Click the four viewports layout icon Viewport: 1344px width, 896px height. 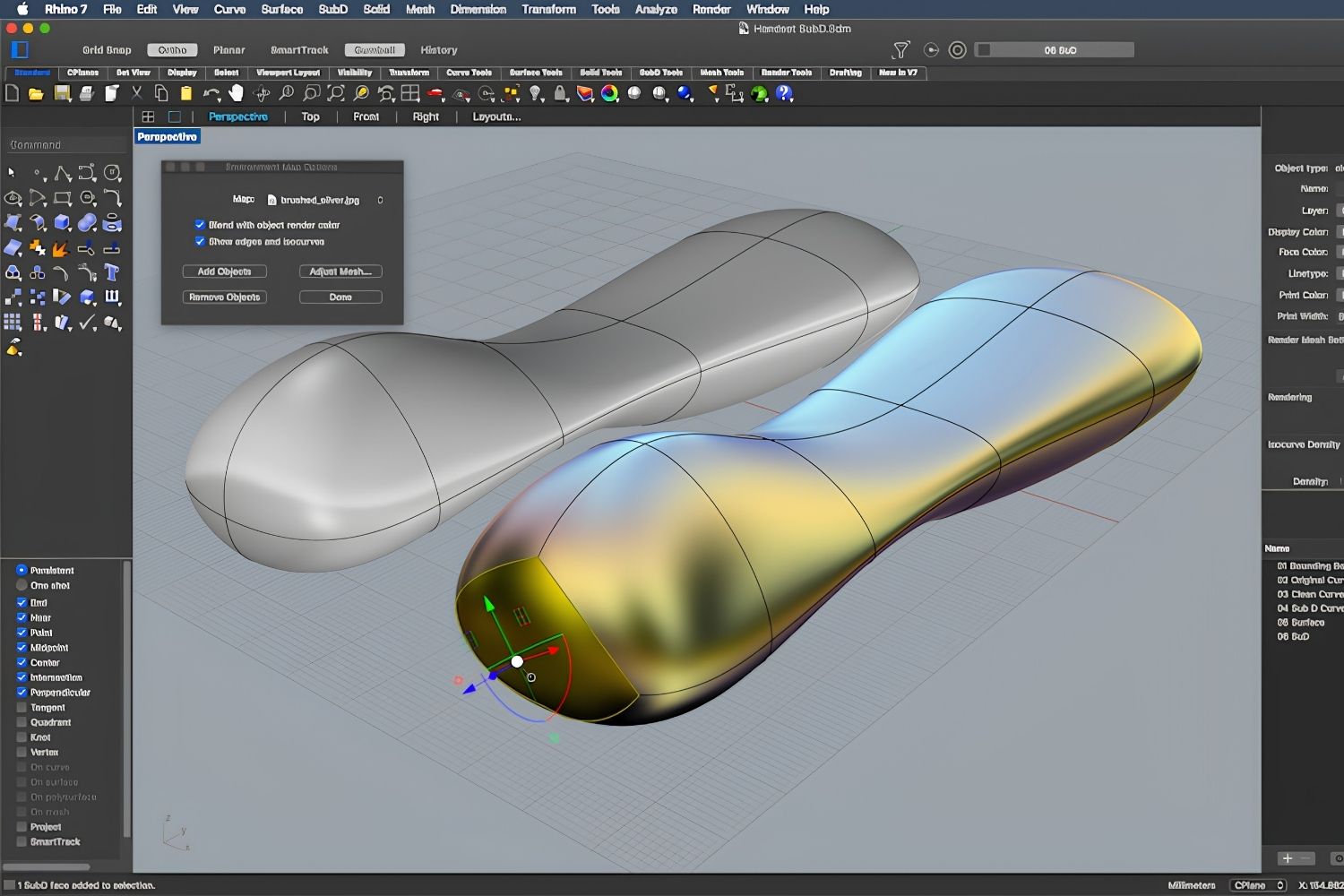click(410, 93)
